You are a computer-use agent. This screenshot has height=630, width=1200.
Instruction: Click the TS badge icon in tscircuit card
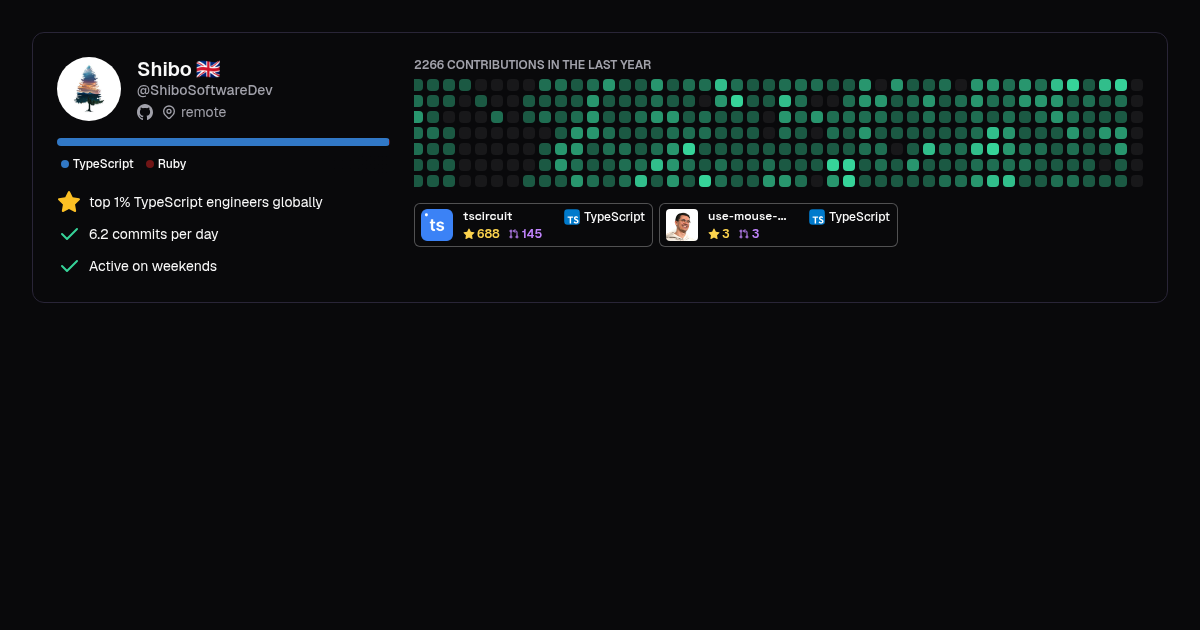572,217
